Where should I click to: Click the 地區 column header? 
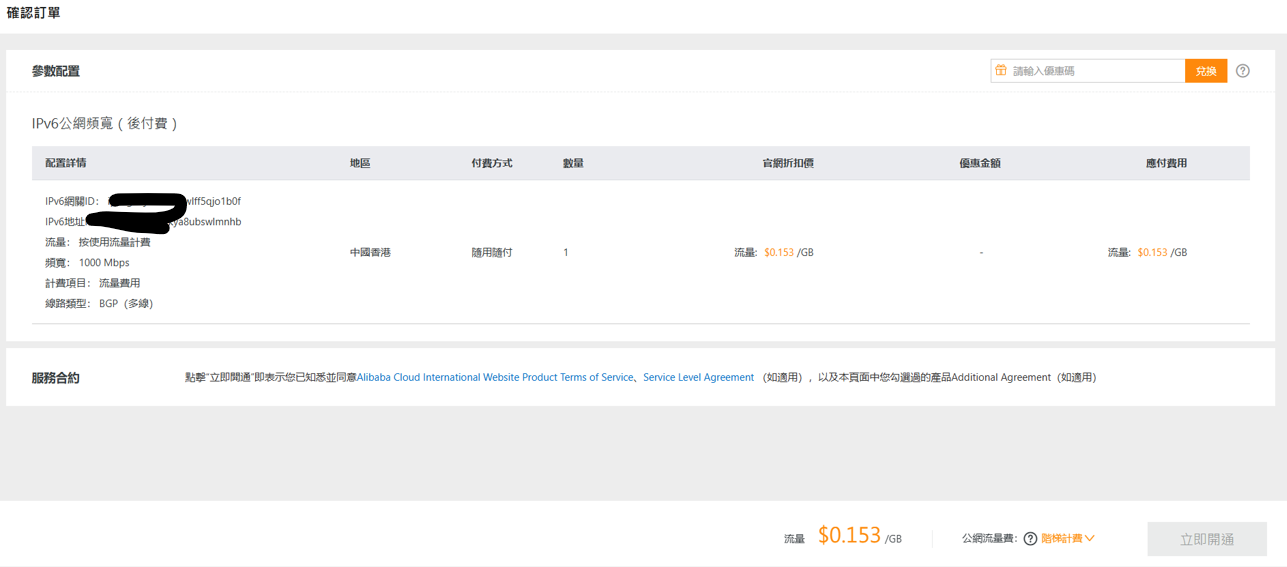click(360, 163)
